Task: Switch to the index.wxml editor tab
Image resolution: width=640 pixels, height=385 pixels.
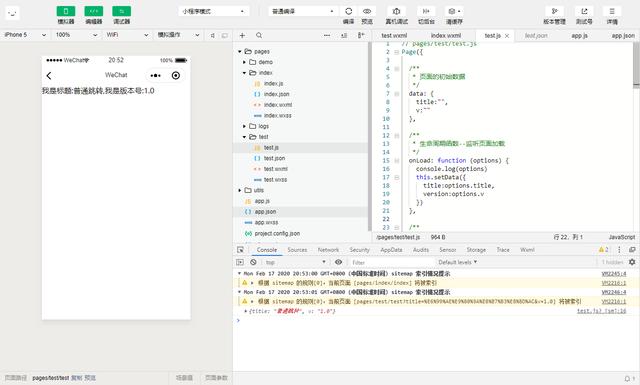Action: coord(446,36)
